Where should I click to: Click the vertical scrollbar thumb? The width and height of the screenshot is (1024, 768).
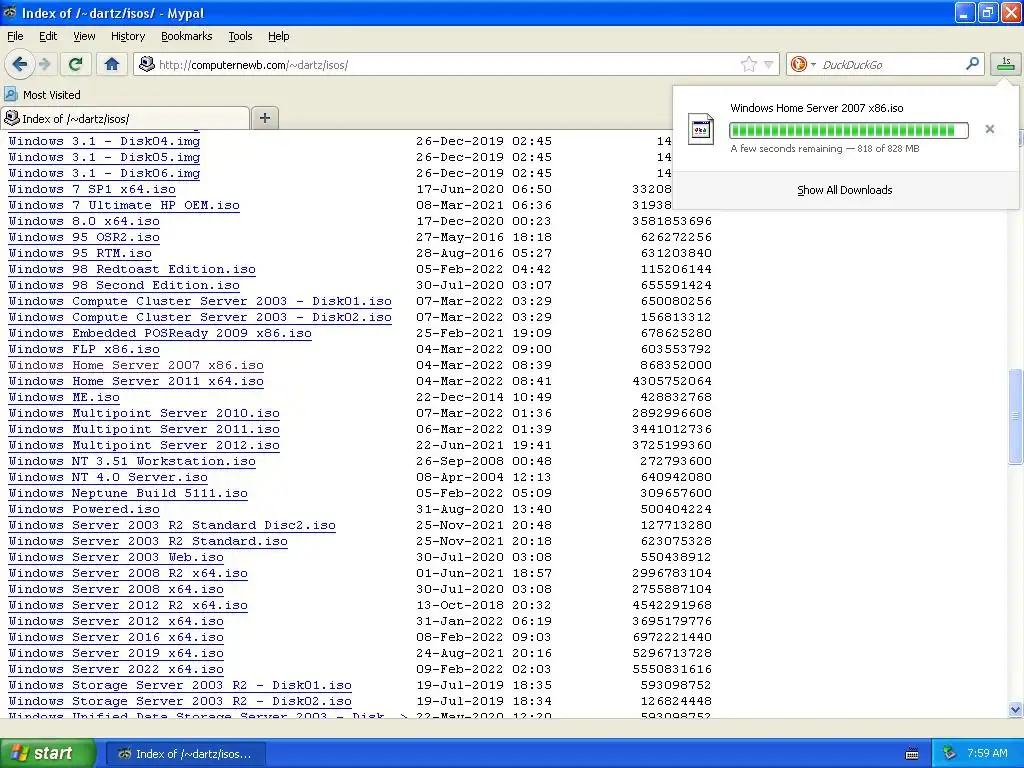click(x=1015, y=416)
